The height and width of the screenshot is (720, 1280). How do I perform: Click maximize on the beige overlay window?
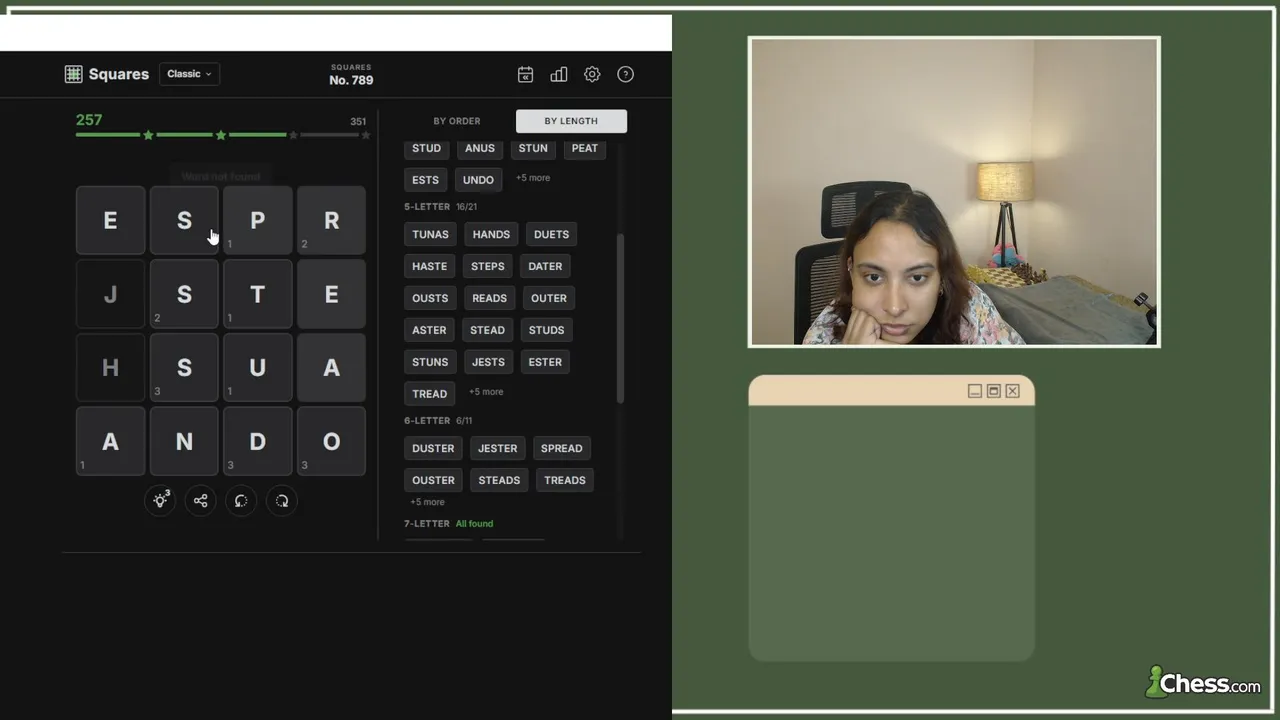coord(994,391)
